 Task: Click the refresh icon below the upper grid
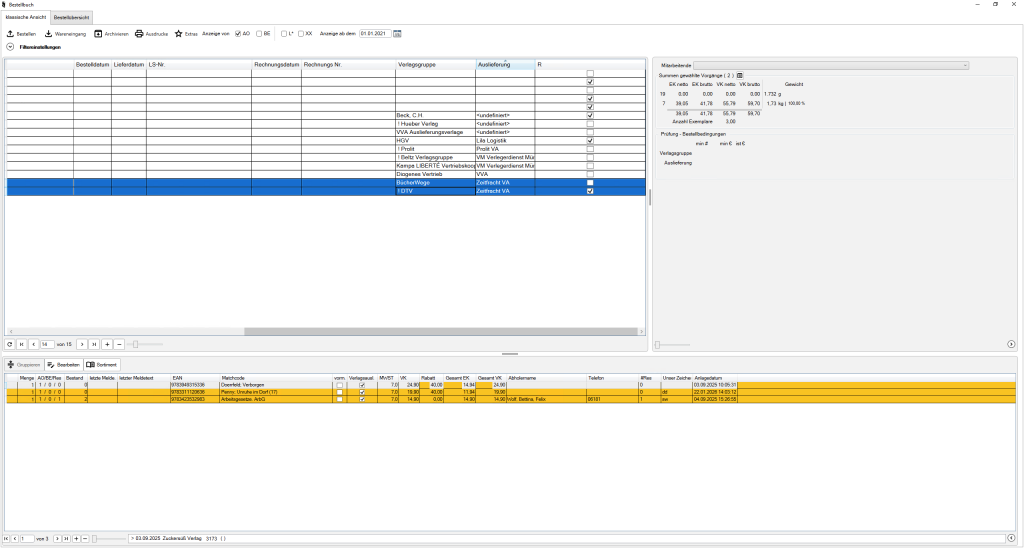(10, 344)
